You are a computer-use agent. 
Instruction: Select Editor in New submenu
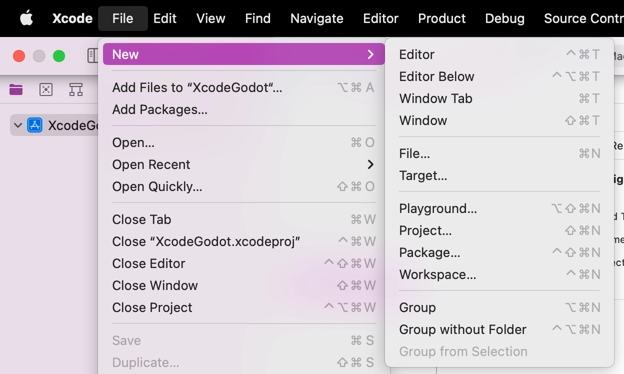[x=499, y=55]
